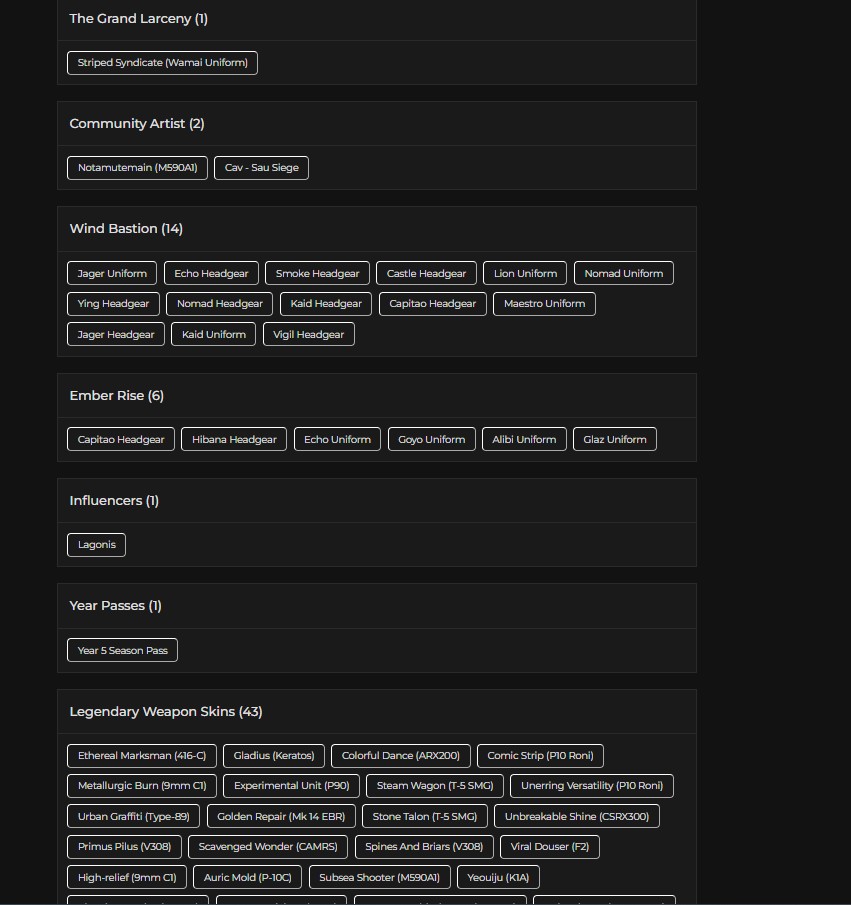
Task: Click the Ember Rise (6) heading
Action: [x=117, y=396]
